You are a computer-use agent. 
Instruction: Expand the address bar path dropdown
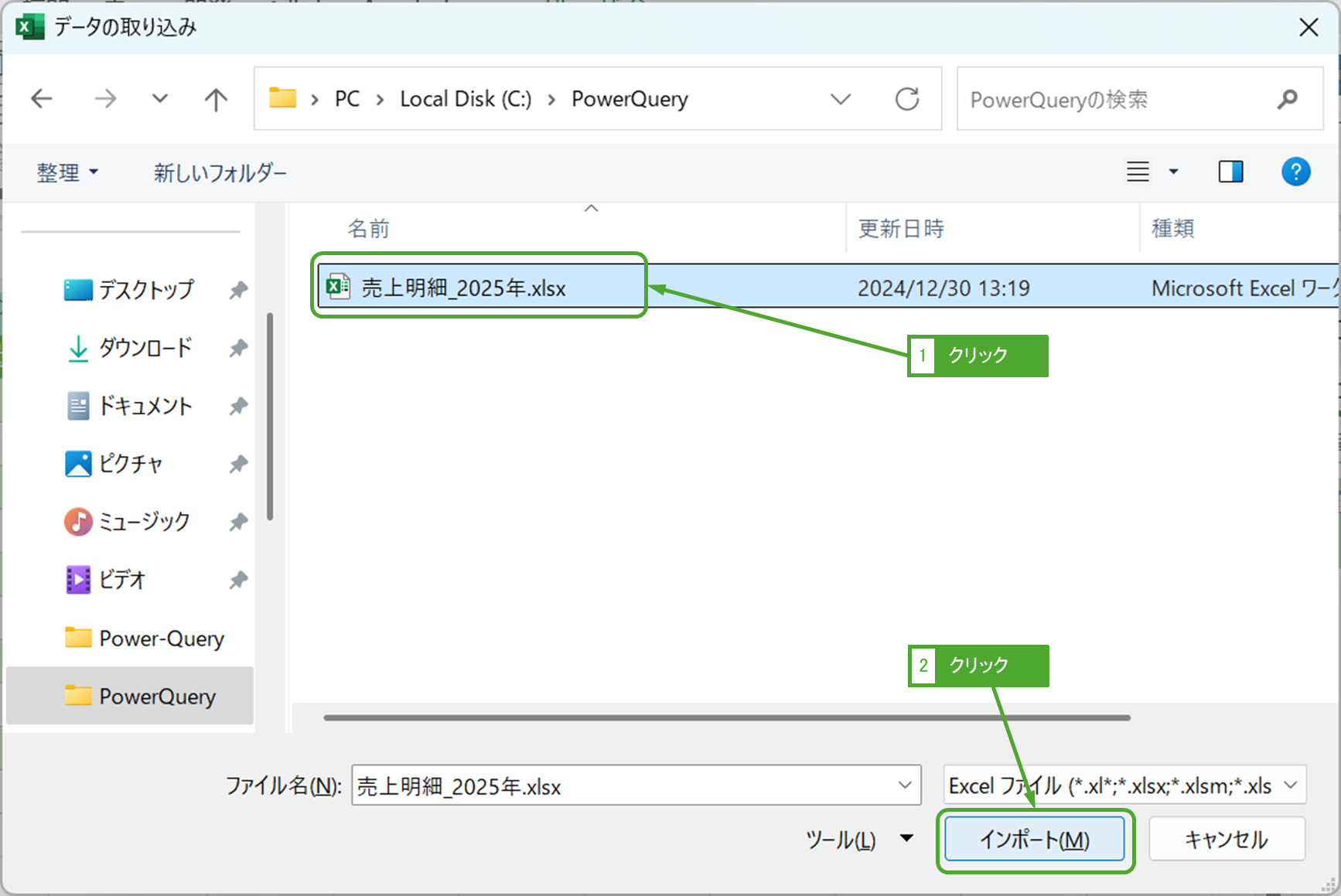tap(841, 99)
